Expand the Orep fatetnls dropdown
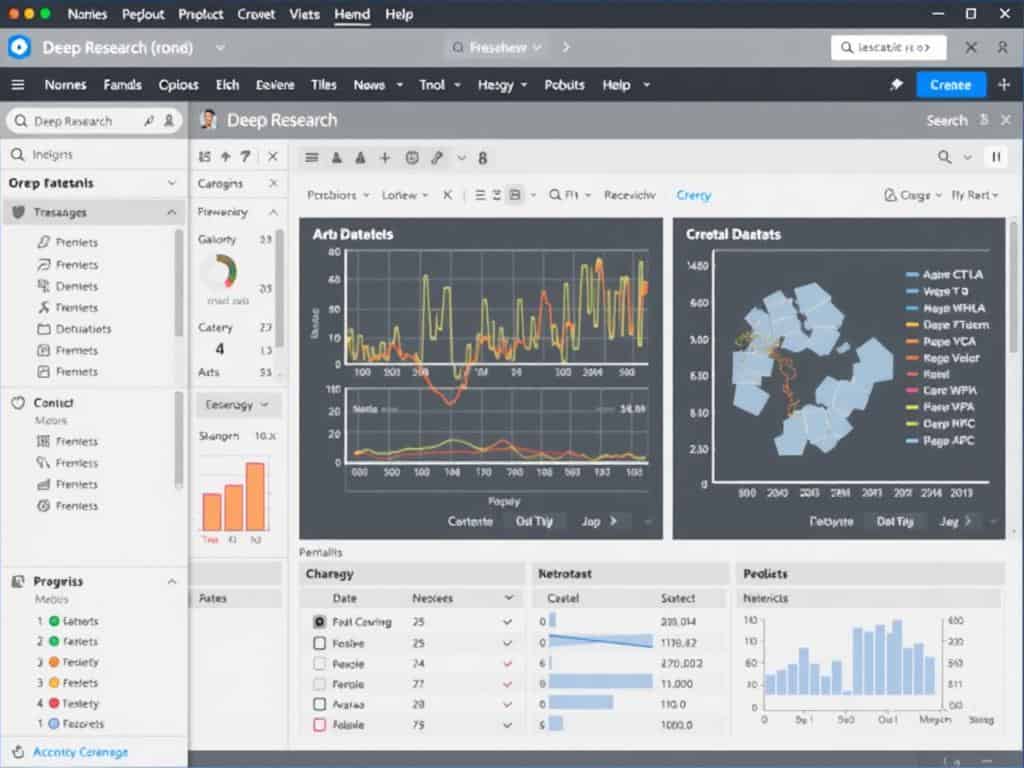The height and width of the screenshot is (768, 1024). (x=171, y=183)
